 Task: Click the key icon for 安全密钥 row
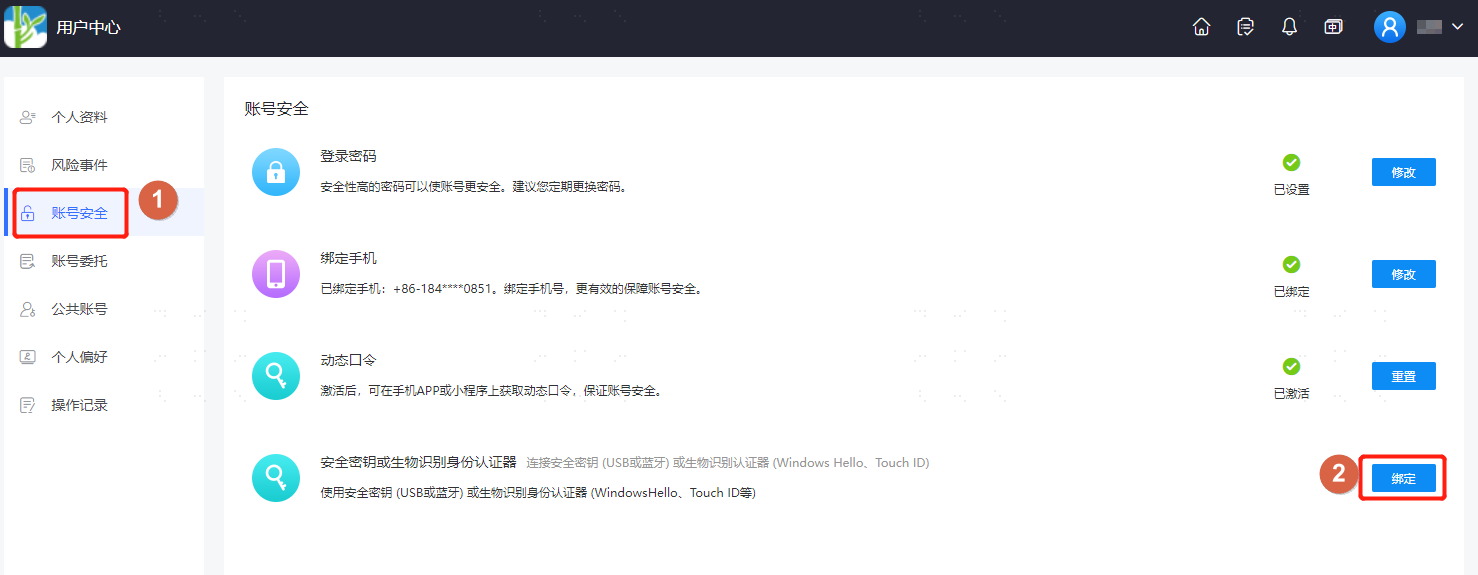coord(276,478)
